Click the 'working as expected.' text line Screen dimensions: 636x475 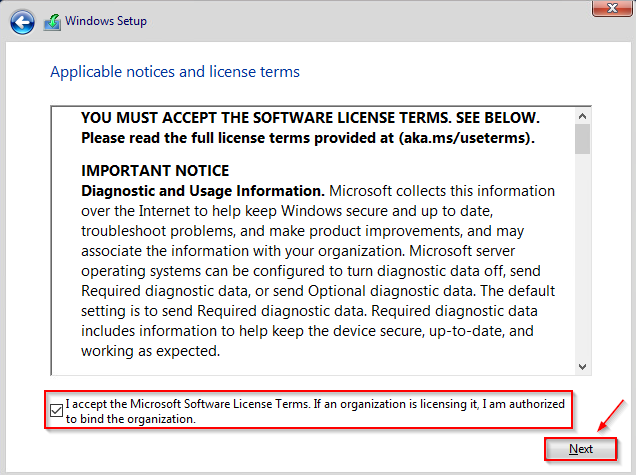[x=150, y=351]
